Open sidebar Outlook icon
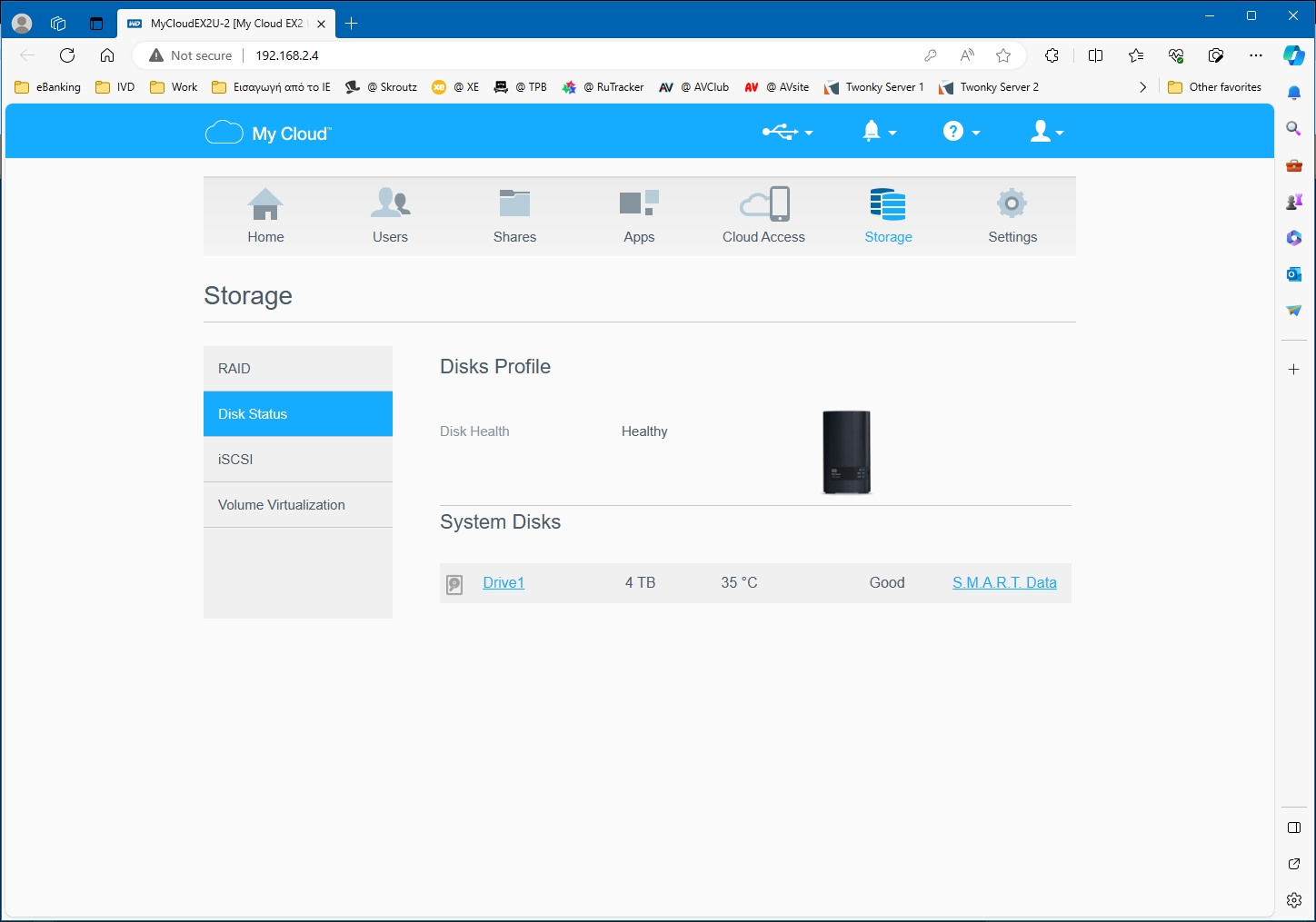Image resolution: width=1316 pixels, height=922 pixels. (x=1294, y=274)
